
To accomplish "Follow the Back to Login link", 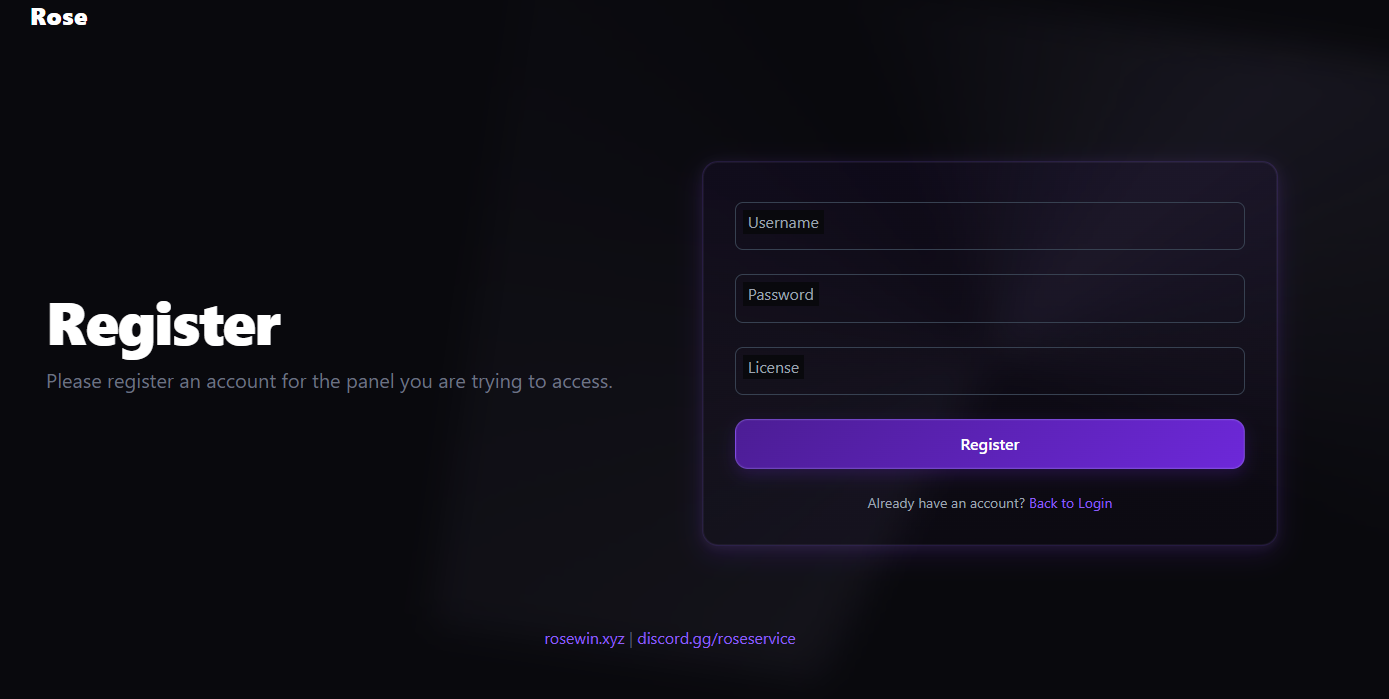I will [x=1070, y=503].
